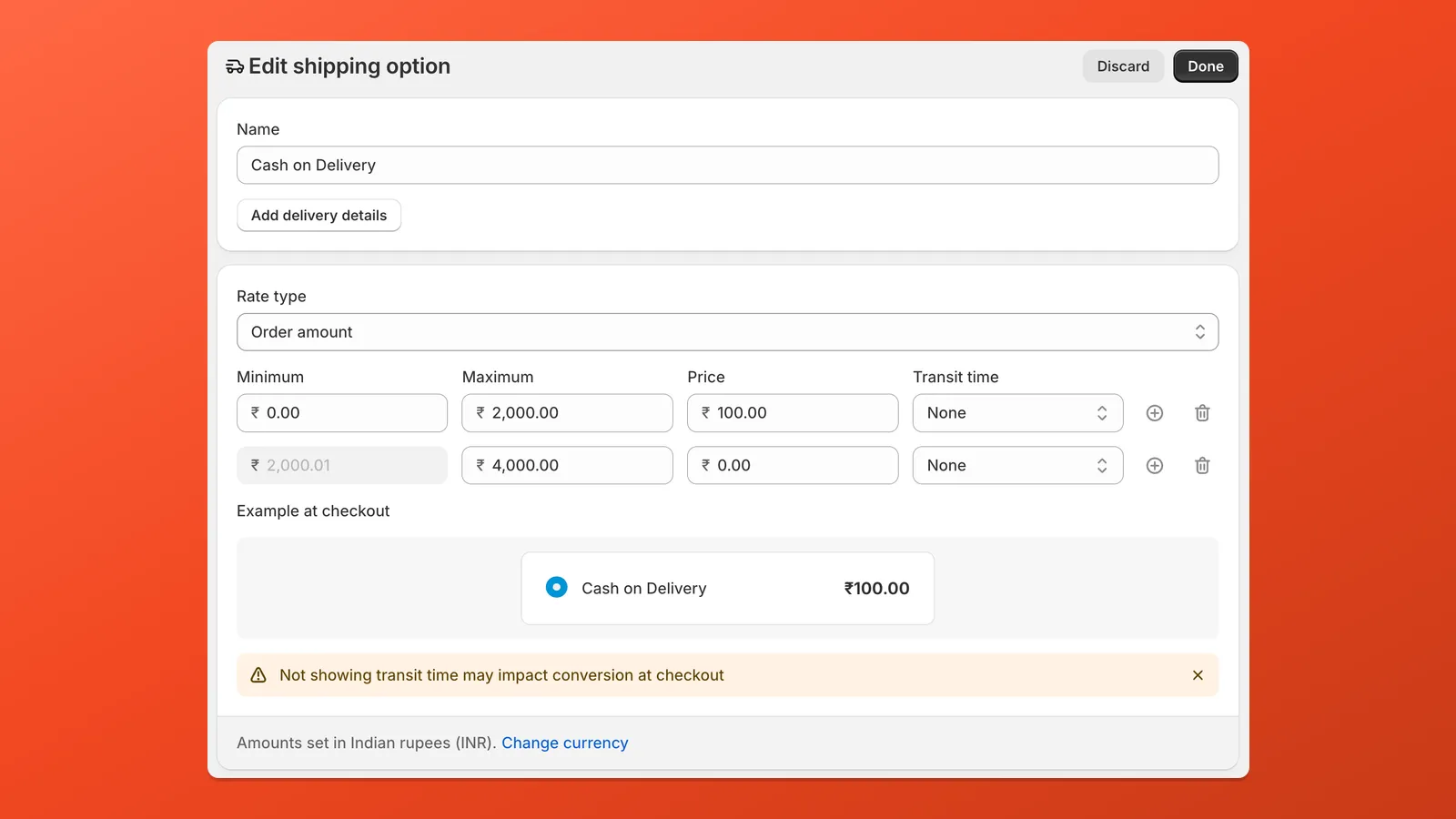Screen dimensions: 1456x819
Task: Select the Cash on Delivery radio button
Action: tap(556, 587)
